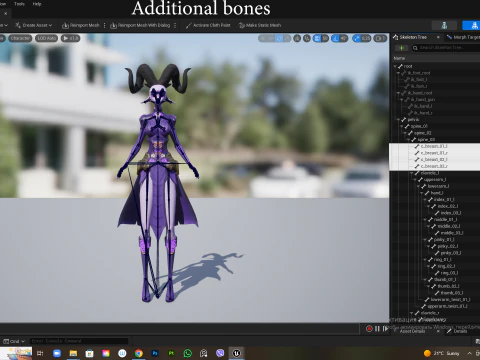Screen dimensions: 480x360
Task: Select the index_01_l bone
Action: pyautogui.click(x=444, y=200)
